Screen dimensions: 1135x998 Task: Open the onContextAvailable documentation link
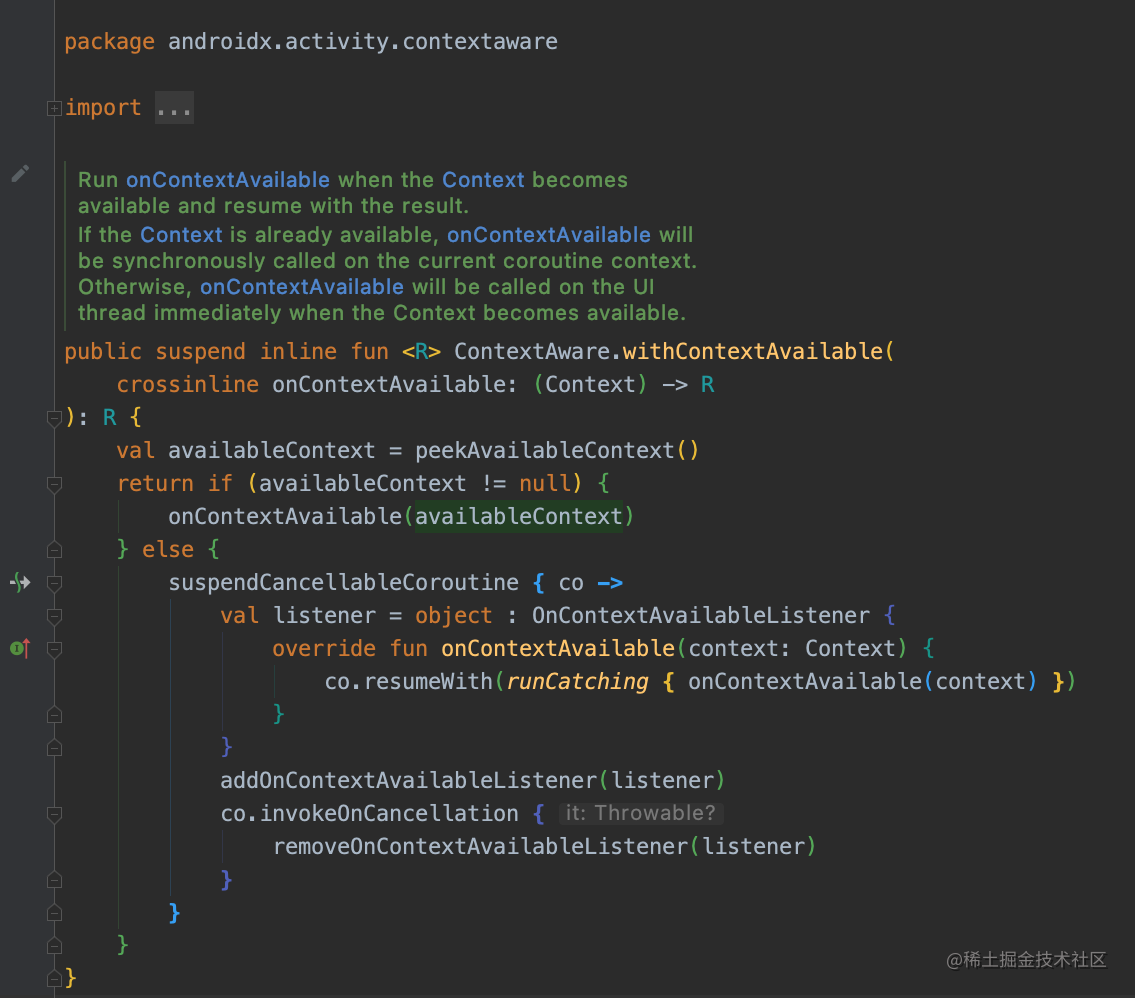(228, 179)
